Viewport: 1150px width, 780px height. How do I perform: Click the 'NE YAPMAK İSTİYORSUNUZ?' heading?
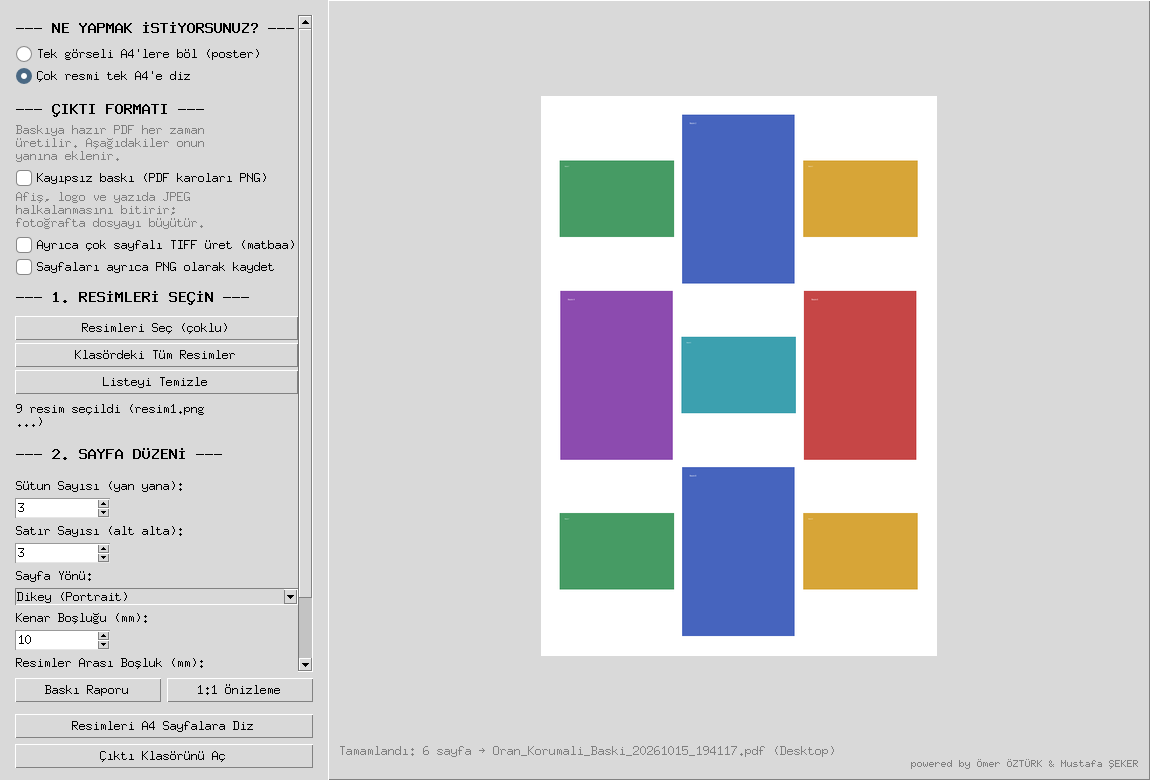[155, 28]
